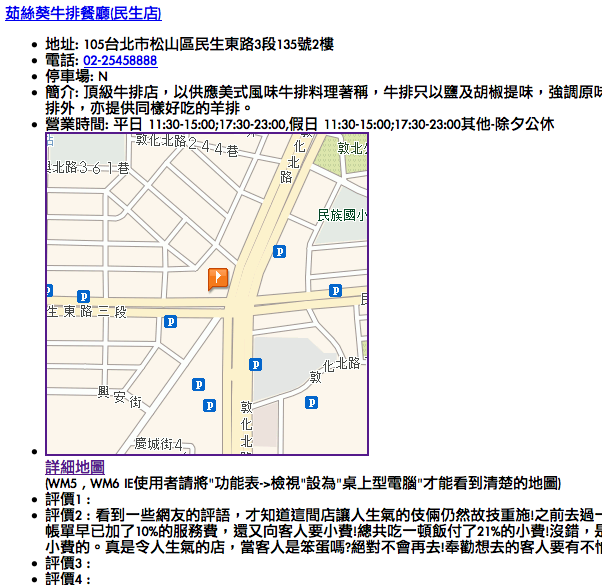This screenshot has height=585, width=602.
Task: Click the 興安街 street label on map
Action: click(119, 397)
